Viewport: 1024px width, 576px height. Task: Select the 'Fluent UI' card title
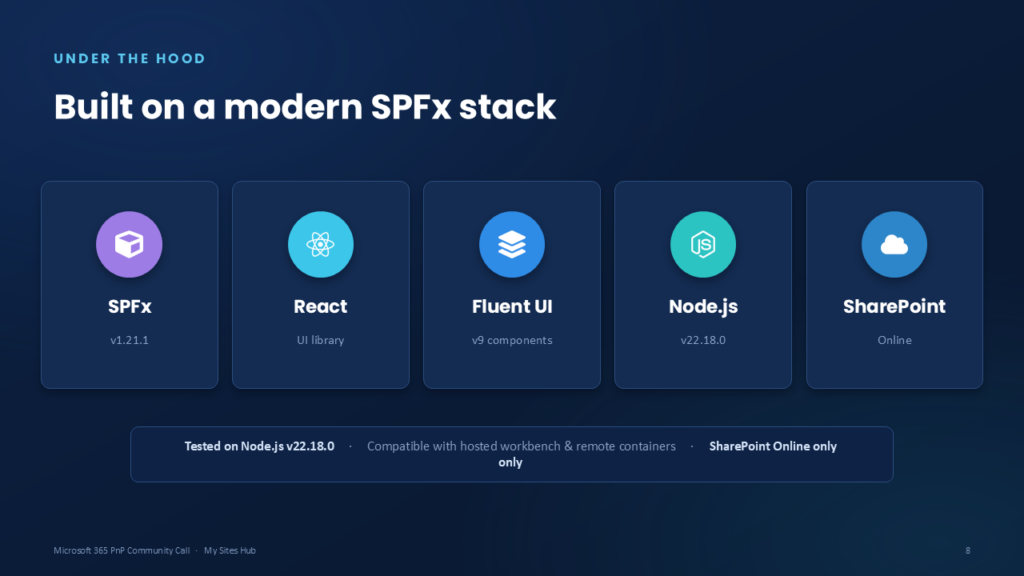tap(512, 306)
